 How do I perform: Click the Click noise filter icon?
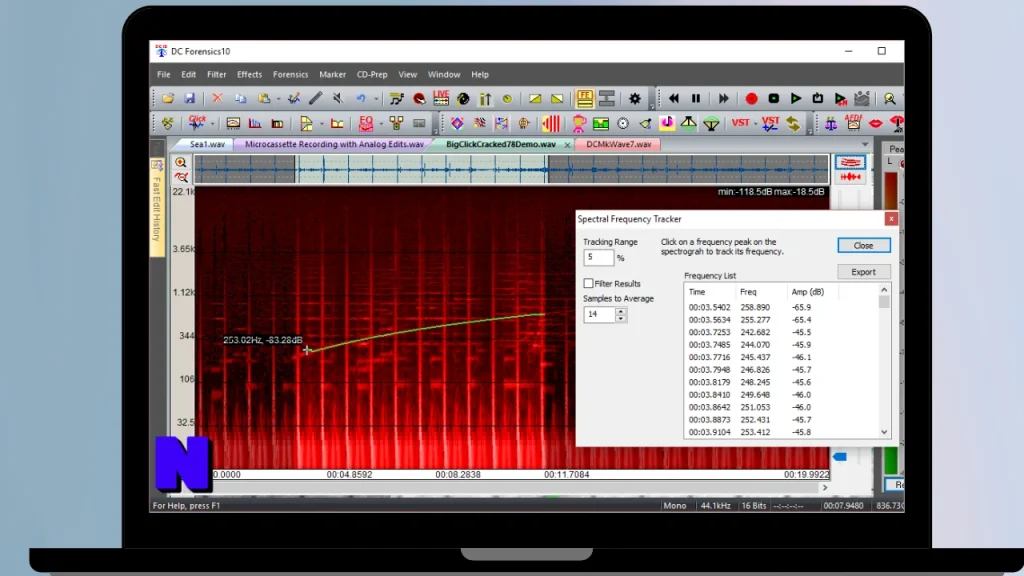click(197, 123)
